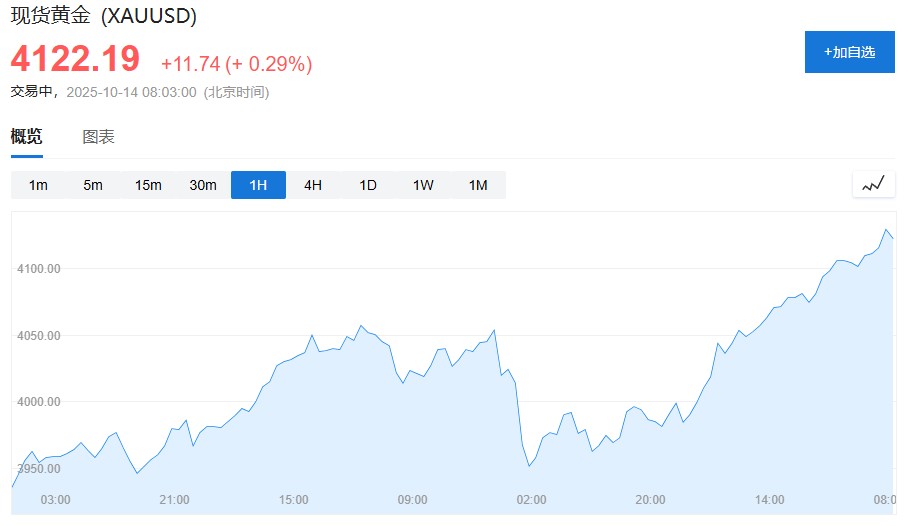
Task: Click the 现货黄金 (XAUUSD) title
Action: pos(103,17)
